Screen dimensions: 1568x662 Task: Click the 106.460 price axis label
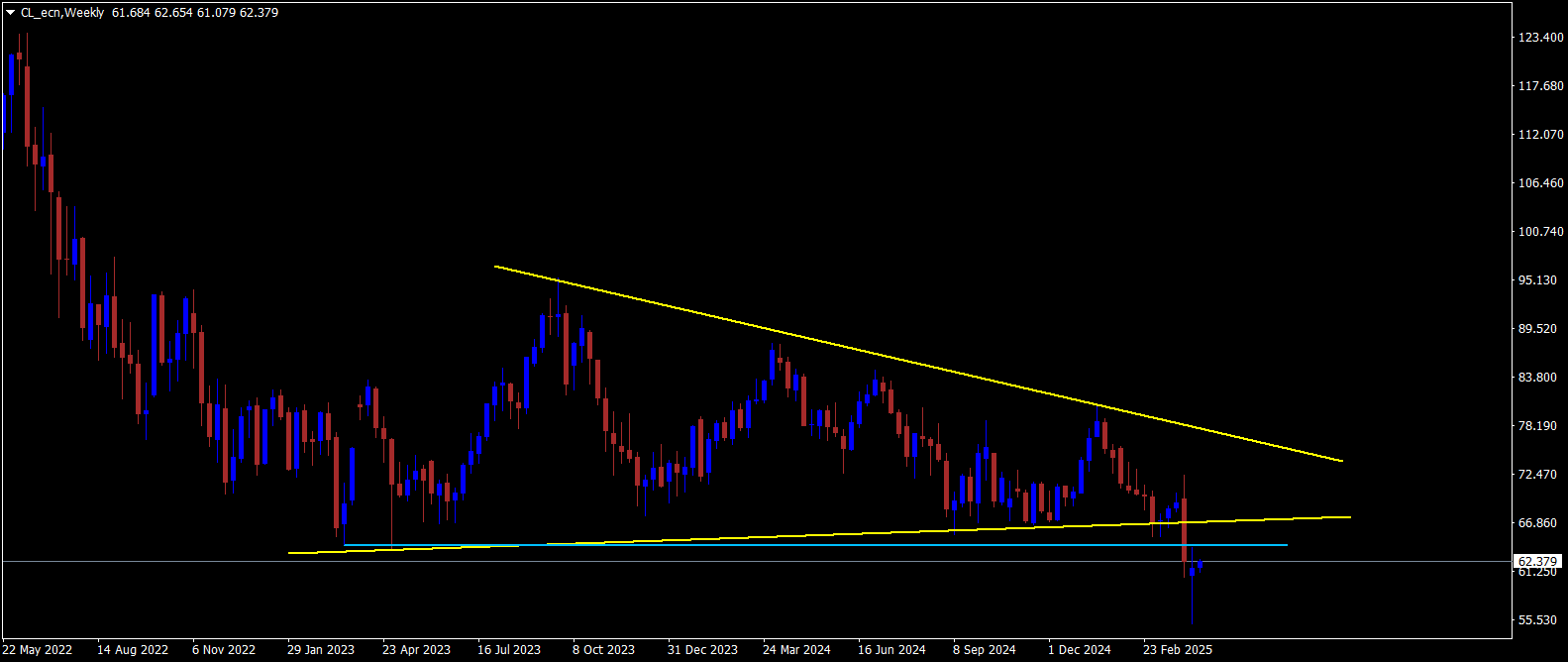point(1541,183)
